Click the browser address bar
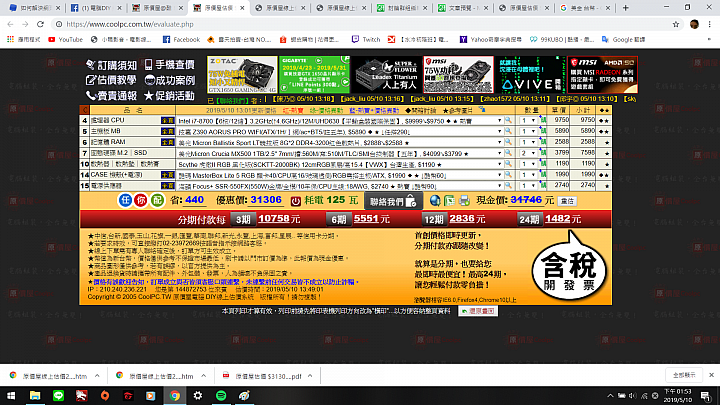720x405 pixels. pyautogui.click(x=365, y=24)
